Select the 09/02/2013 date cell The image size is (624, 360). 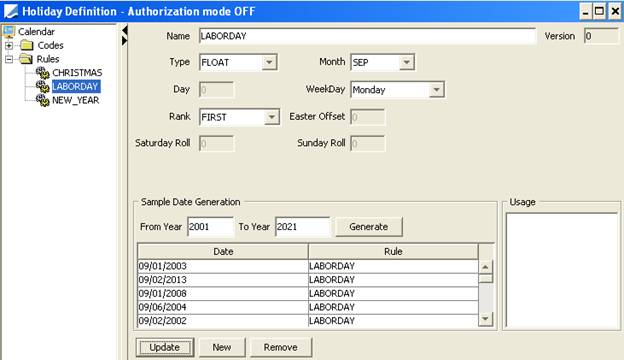pos(223,280)
